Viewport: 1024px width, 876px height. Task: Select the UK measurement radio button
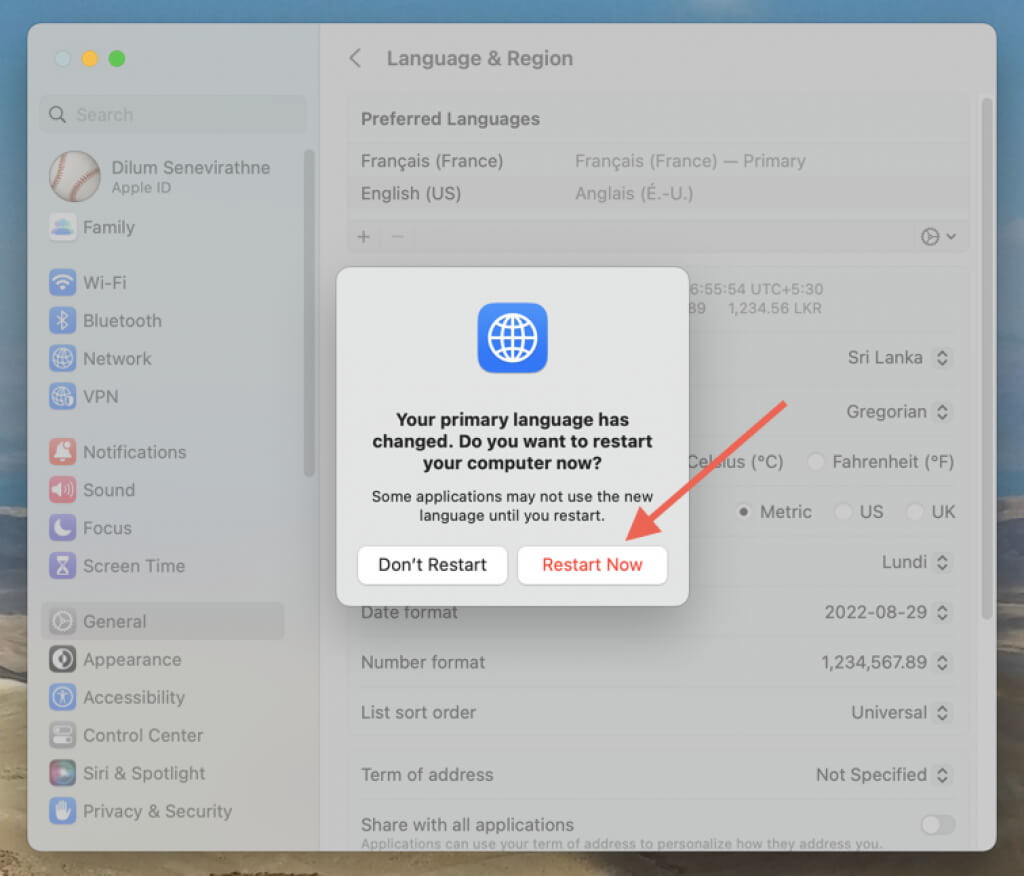pyautogui.click(x=915, y=512)
